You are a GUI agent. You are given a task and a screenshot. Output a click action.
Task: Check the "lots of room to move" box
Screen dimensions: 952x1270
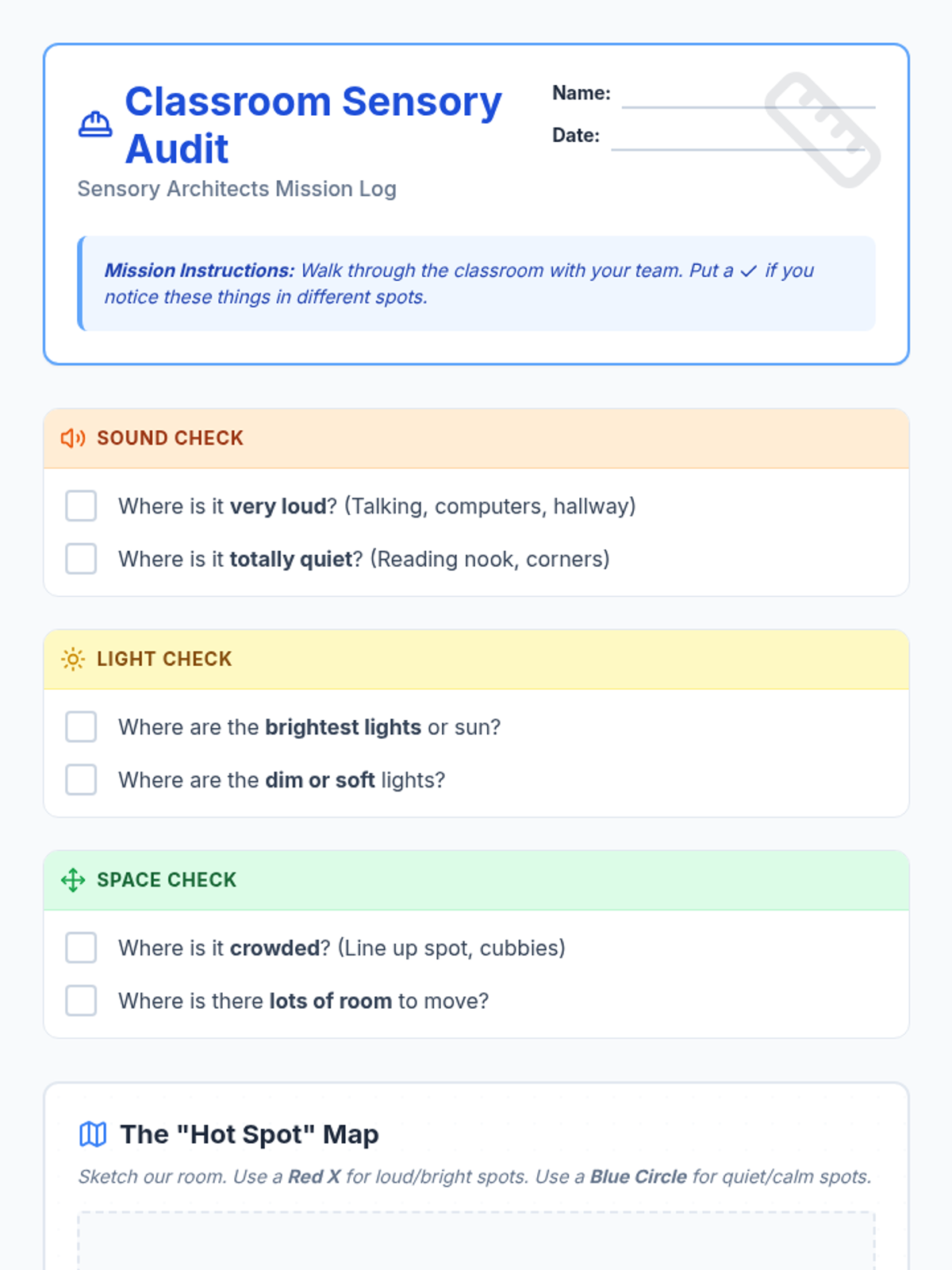point(81,1000)
